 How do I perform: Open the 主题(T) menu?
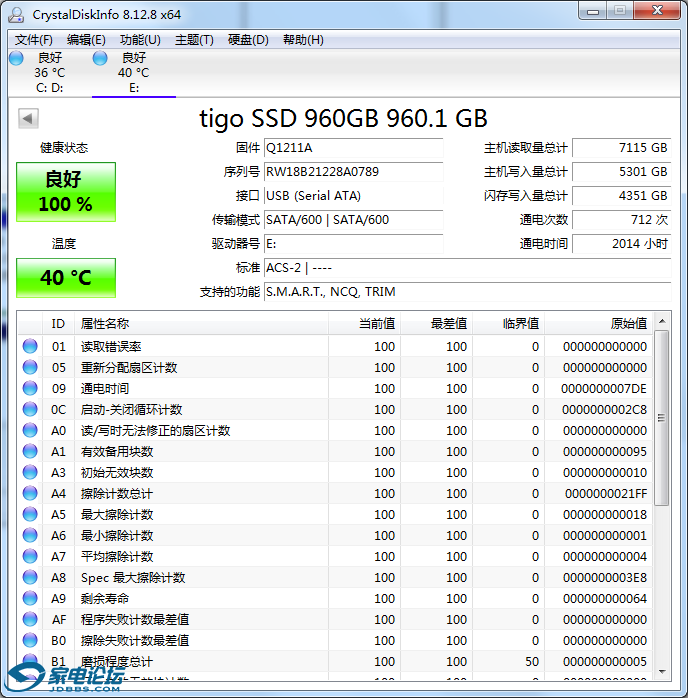tap(194, 40)
